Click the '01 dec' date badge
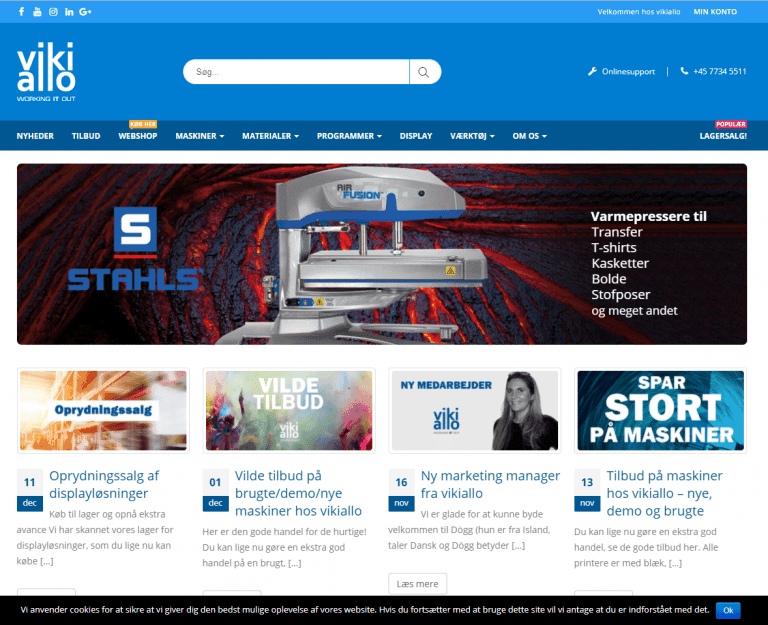Image resolution: width=768 pixels, height=625 pixels. (216, 490)
